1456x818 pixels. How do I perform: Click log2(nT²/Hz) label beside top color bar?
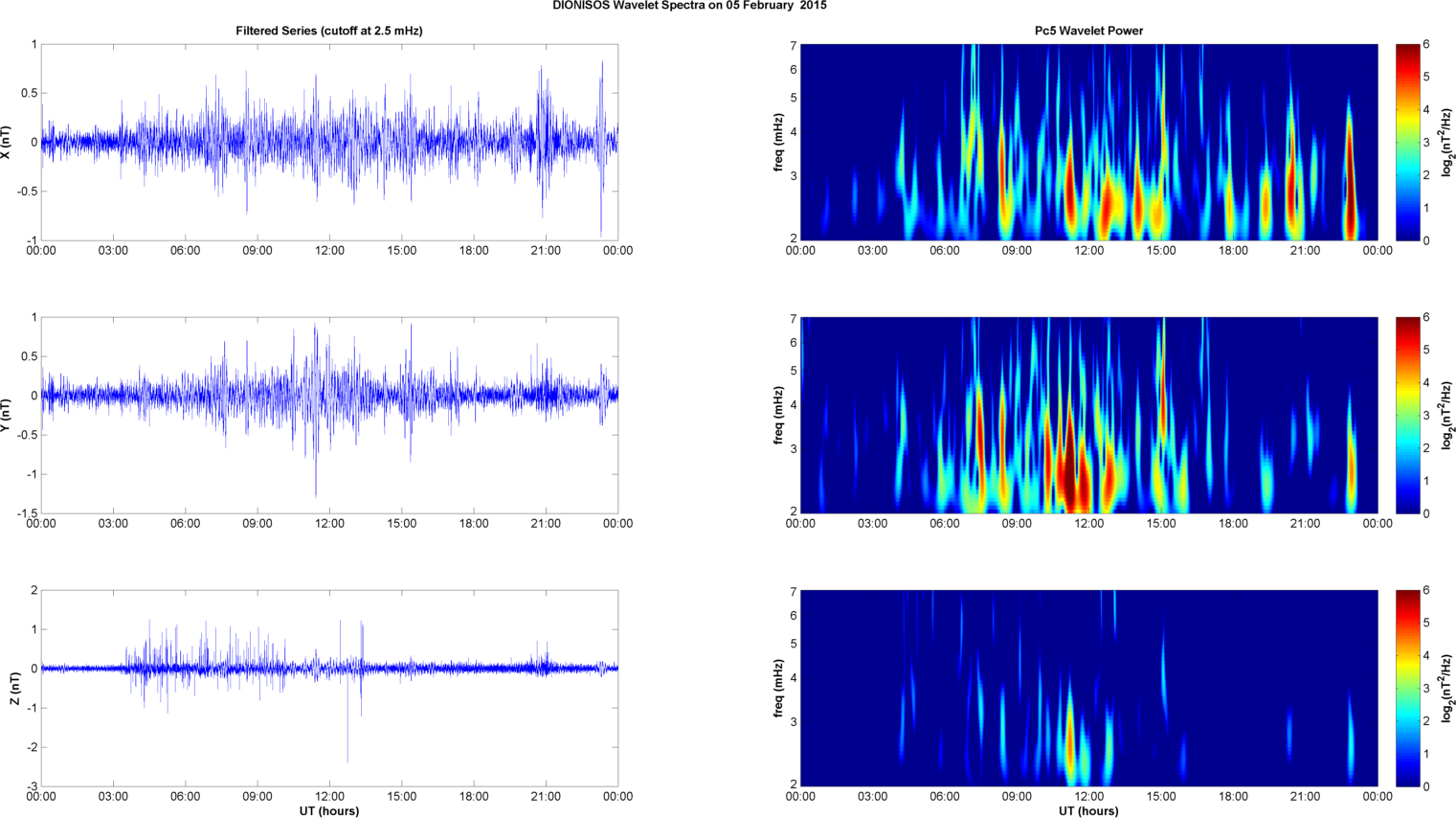click(1448, 143)
